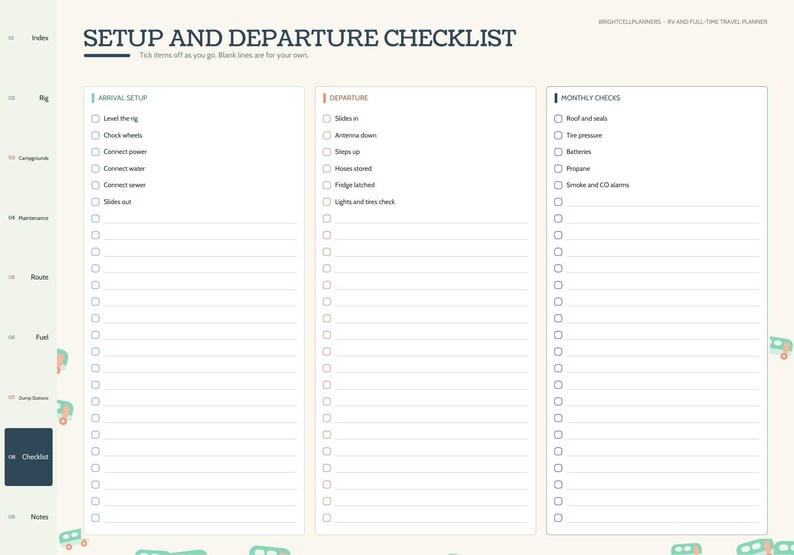Mark Steps up as done

(327, 152)
